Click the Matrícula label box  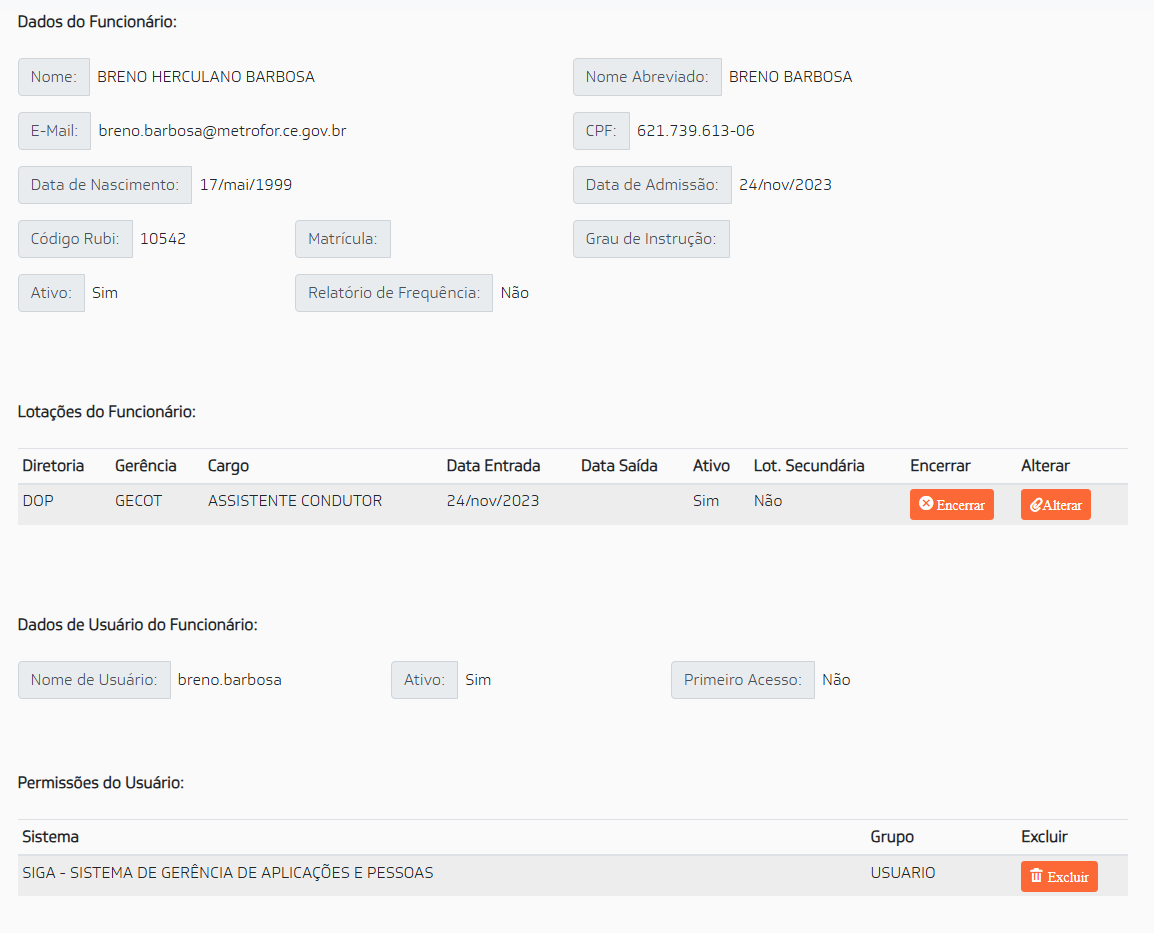343,239
